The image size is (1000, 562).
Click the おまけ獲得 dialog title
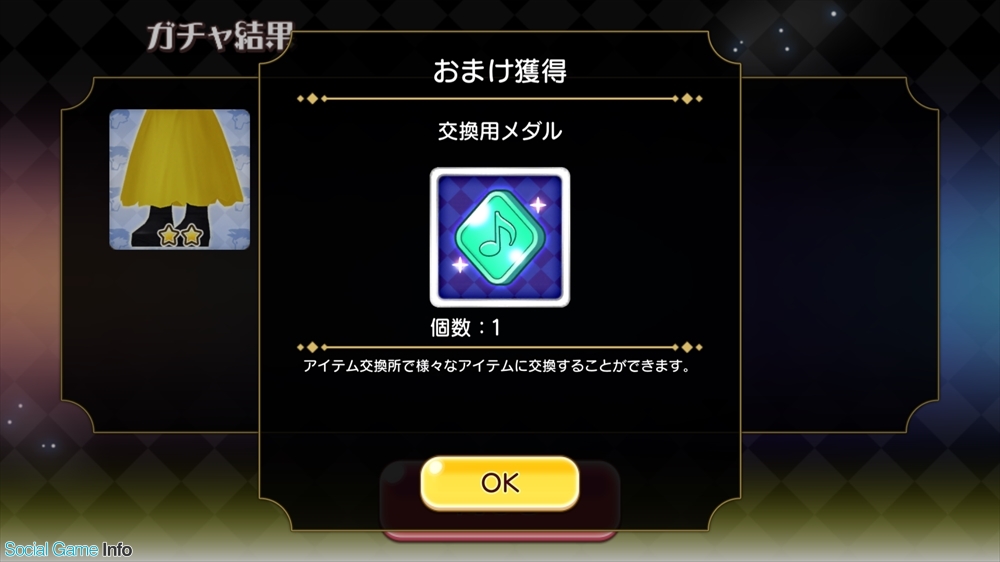499,71
